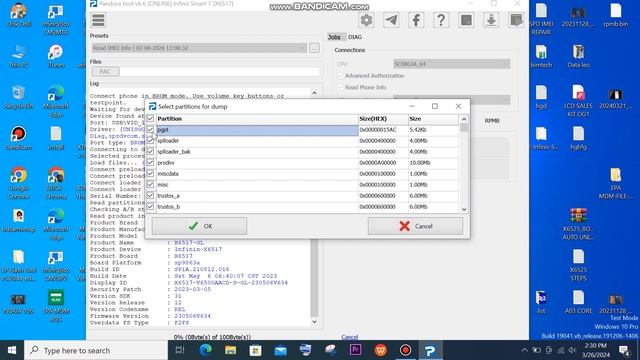Confirm partition selection with OK
The height and width of the screenshot is (360, 640).
pyautogui.click(x=200, y=226)
